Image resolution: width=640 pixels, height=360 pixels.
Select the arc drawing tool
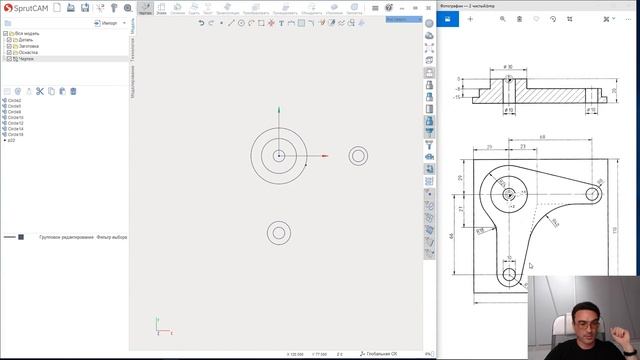tap(251, 23)
